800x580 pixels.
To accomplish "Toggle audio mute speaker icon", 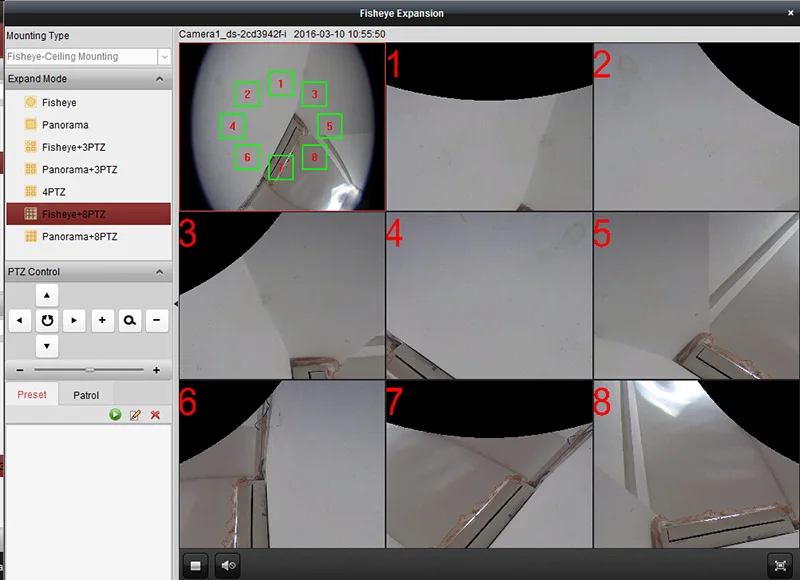I will pyautogui.click(x=228, y=565).
